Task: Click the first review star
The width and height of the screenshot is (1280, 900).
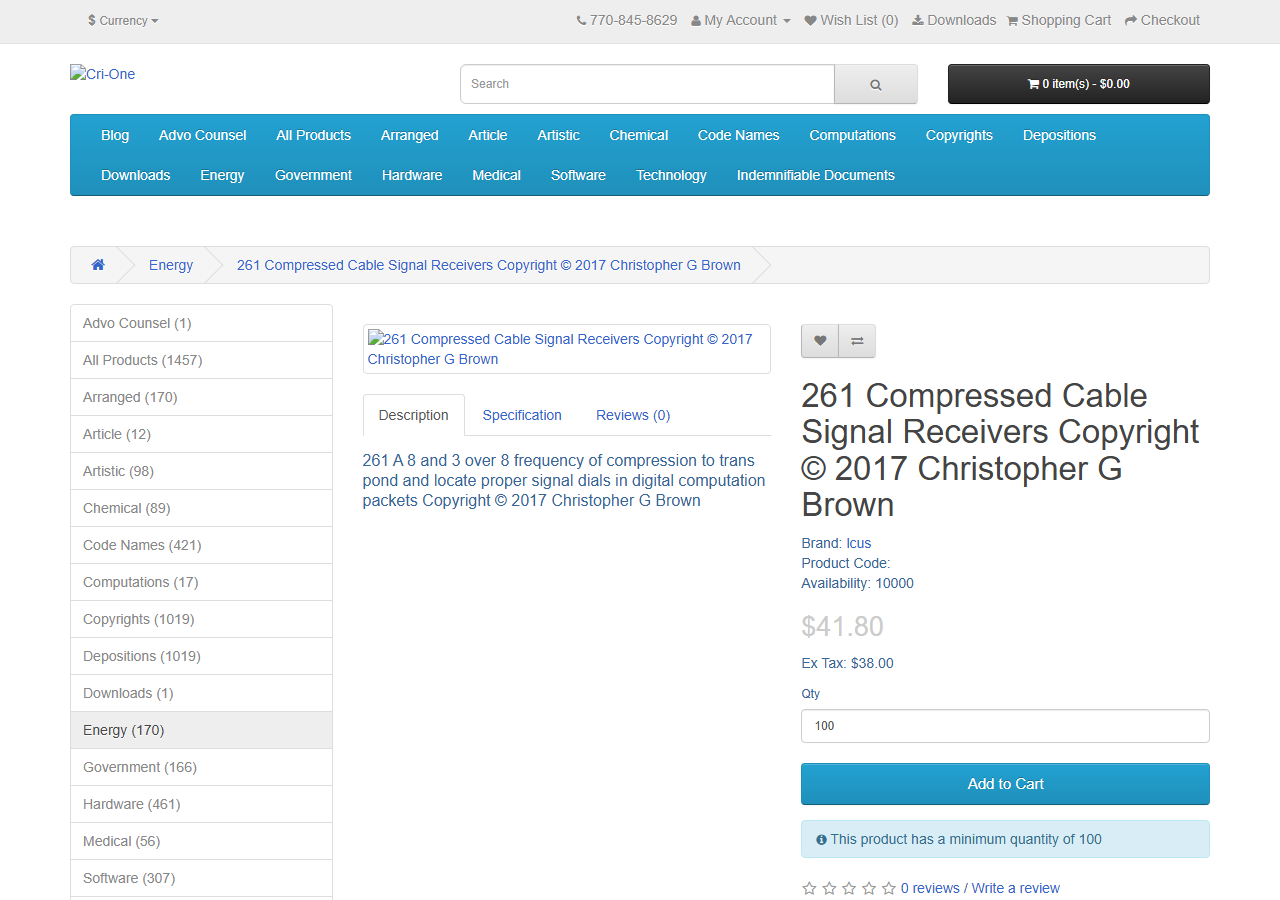Action: click(x=809, y=888)
